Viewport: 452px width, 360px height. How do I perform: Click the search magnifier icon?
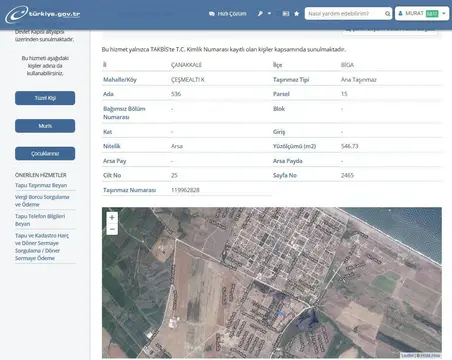coord(387,14)
